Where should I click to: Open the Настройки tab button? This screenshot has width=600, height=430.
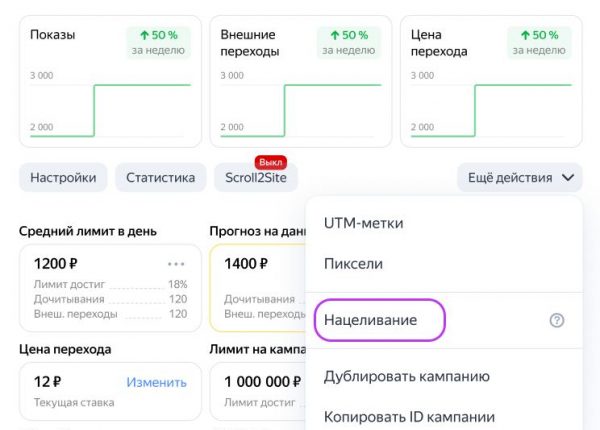pos(63,178)
